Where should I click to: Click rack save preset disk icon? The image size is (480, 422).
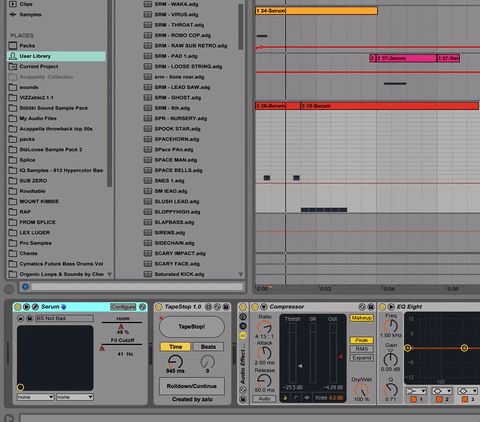point(243,399)
